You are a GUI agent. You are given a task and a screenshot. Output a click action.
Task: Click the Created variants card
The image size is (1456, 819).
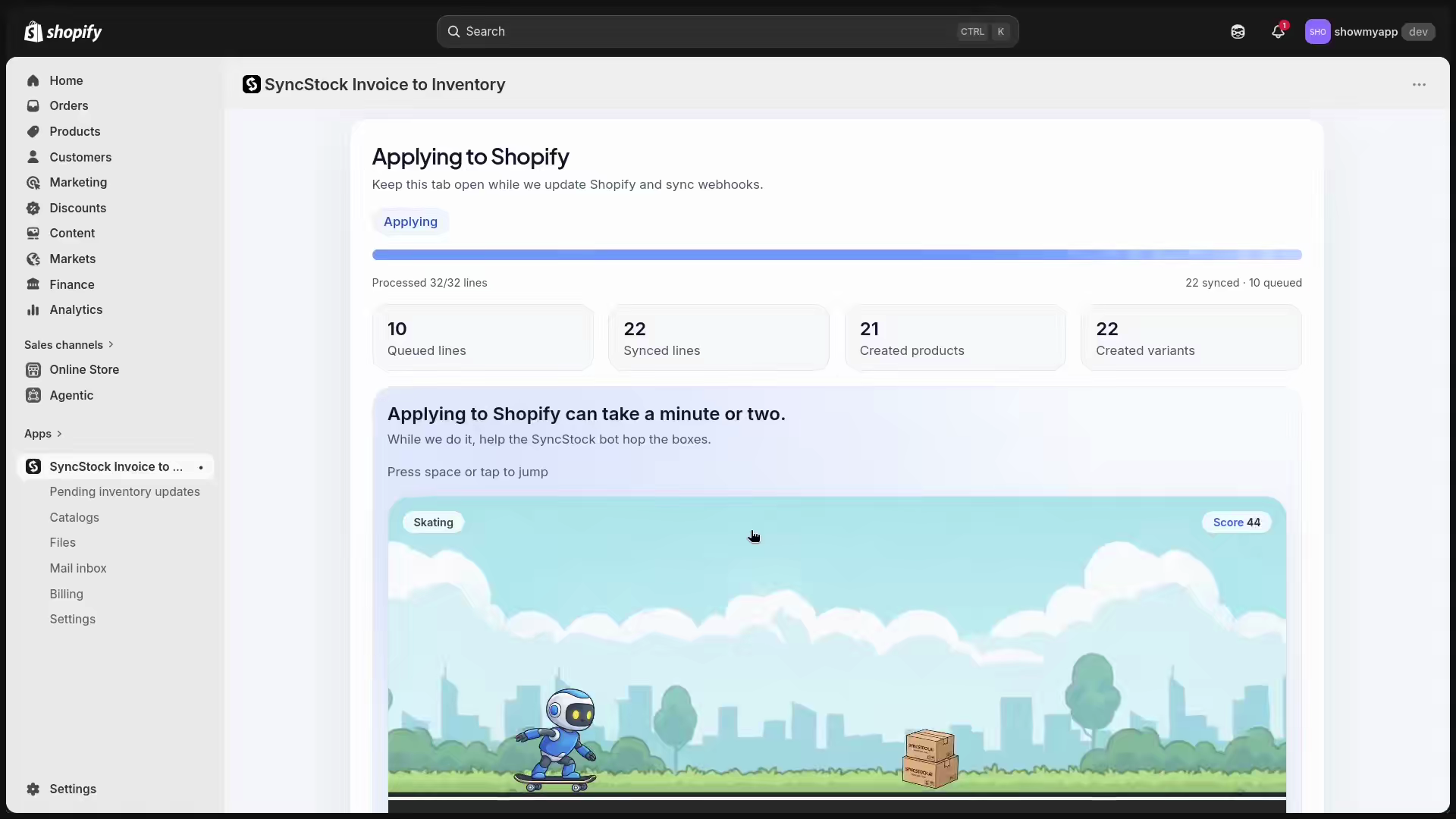(1191, 338)
